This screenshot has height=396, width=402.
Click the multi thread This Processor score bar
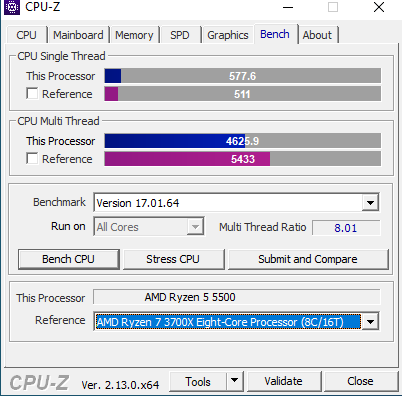coord(243,141)
